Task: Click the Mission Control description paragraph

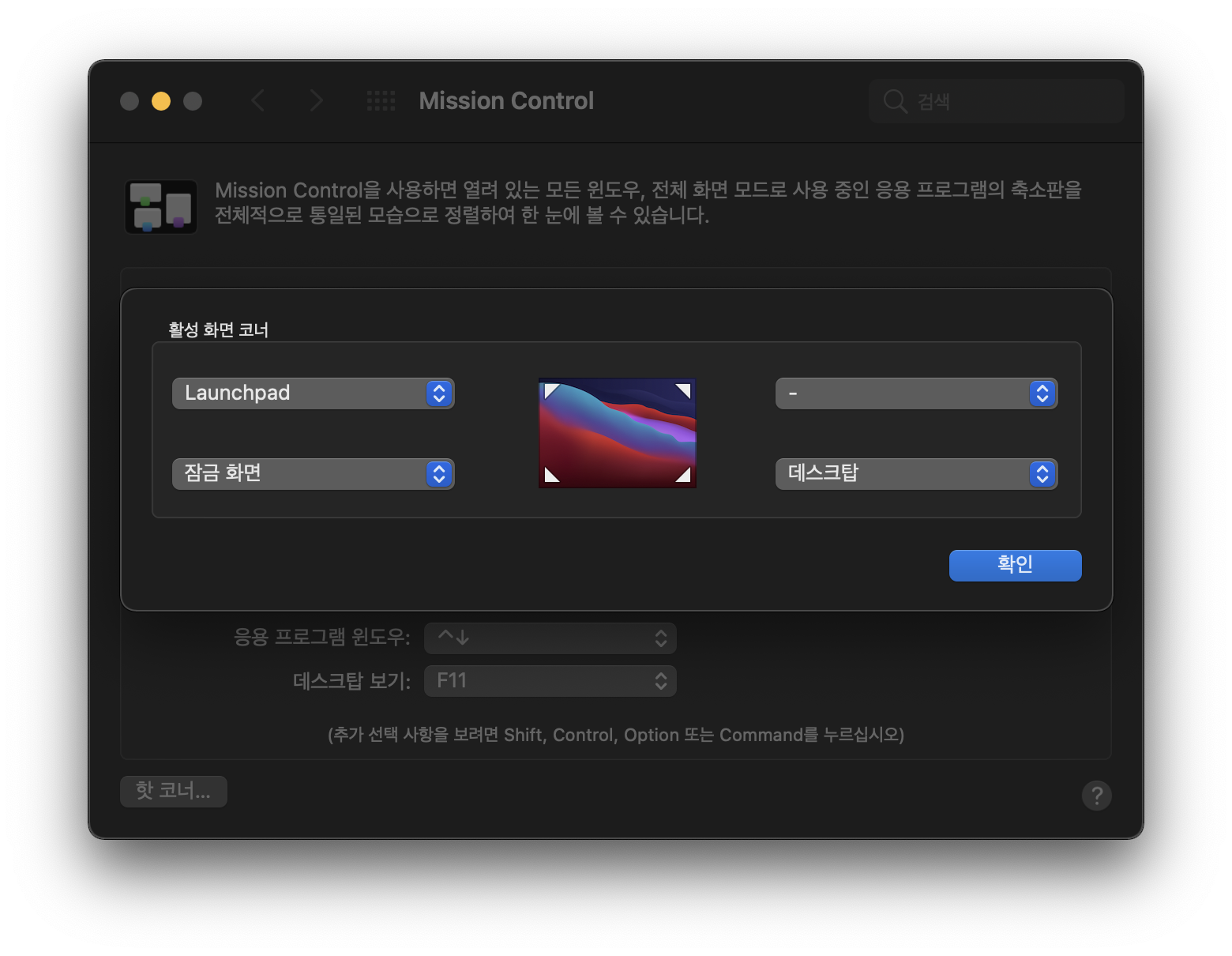Action: 648,202
